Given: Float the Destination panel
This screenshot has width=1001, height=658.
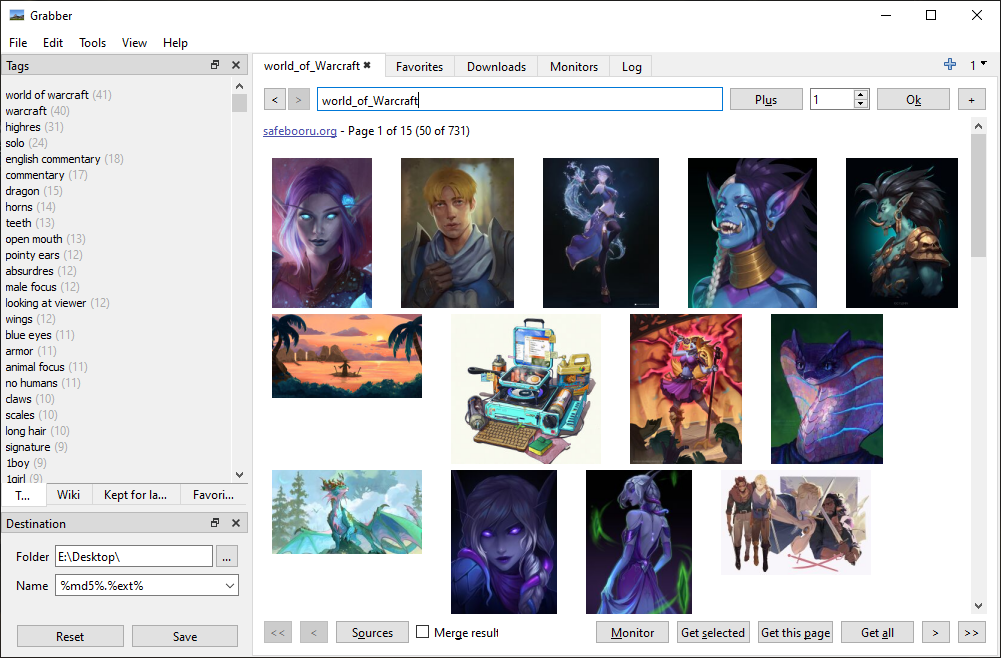Looking at the screenshot, I should 215,523.
